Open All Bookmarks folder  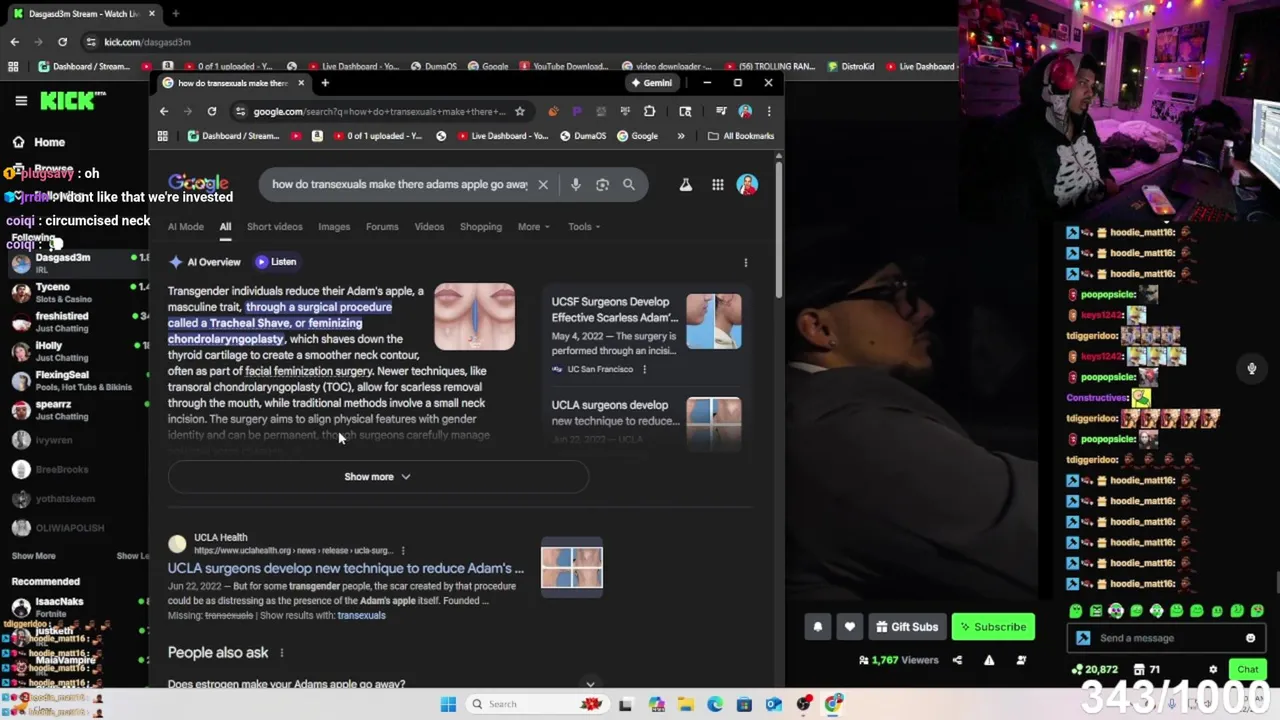(x=741, y=136)
